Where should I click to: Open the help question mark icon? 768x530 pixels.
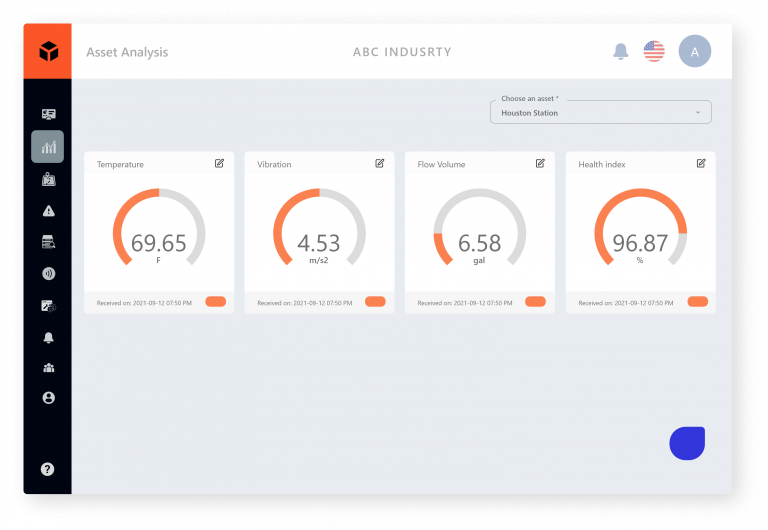coord(48,469)
